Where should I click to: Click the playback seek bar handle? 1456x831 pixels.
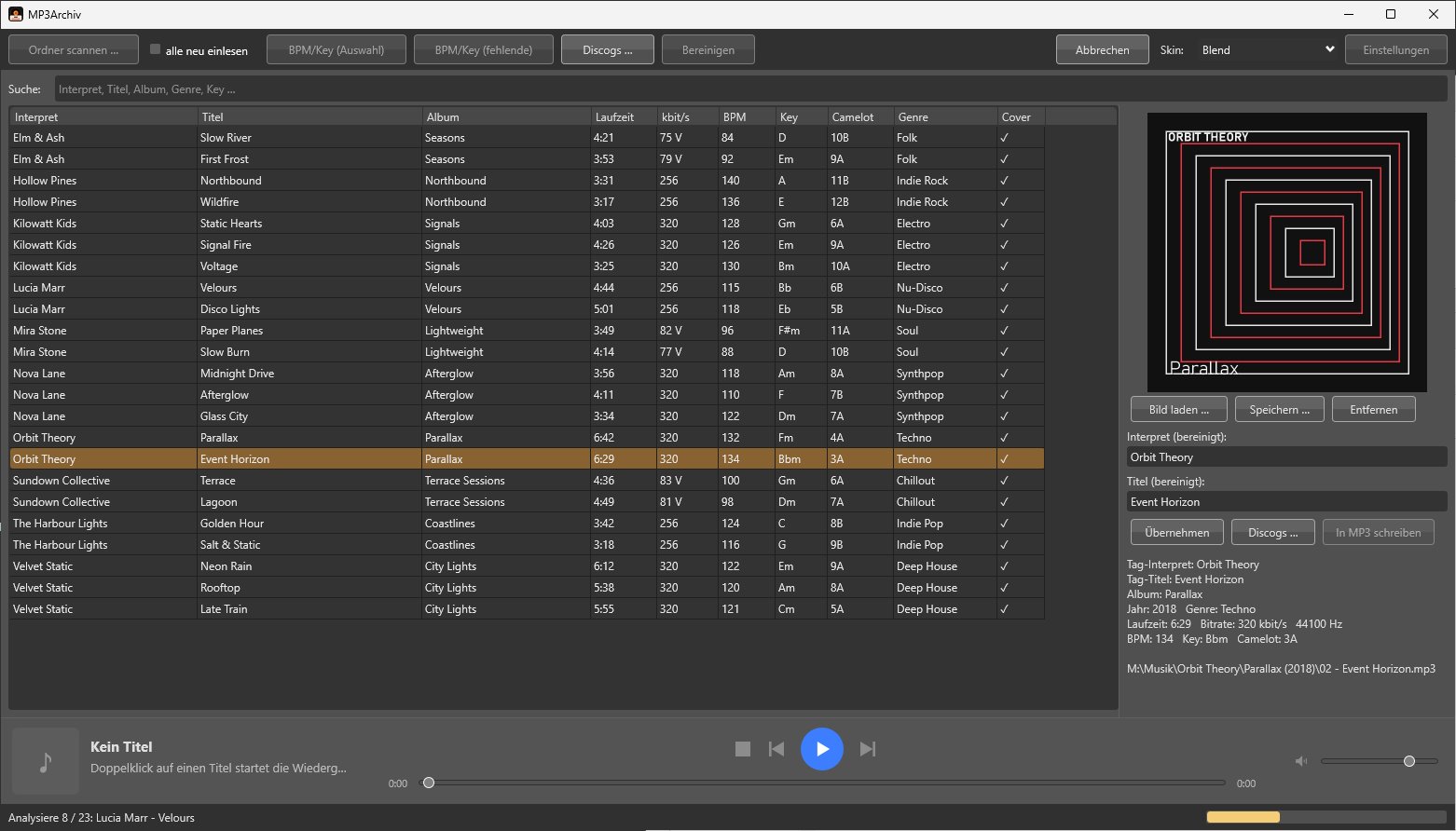(x=429, y=783)
